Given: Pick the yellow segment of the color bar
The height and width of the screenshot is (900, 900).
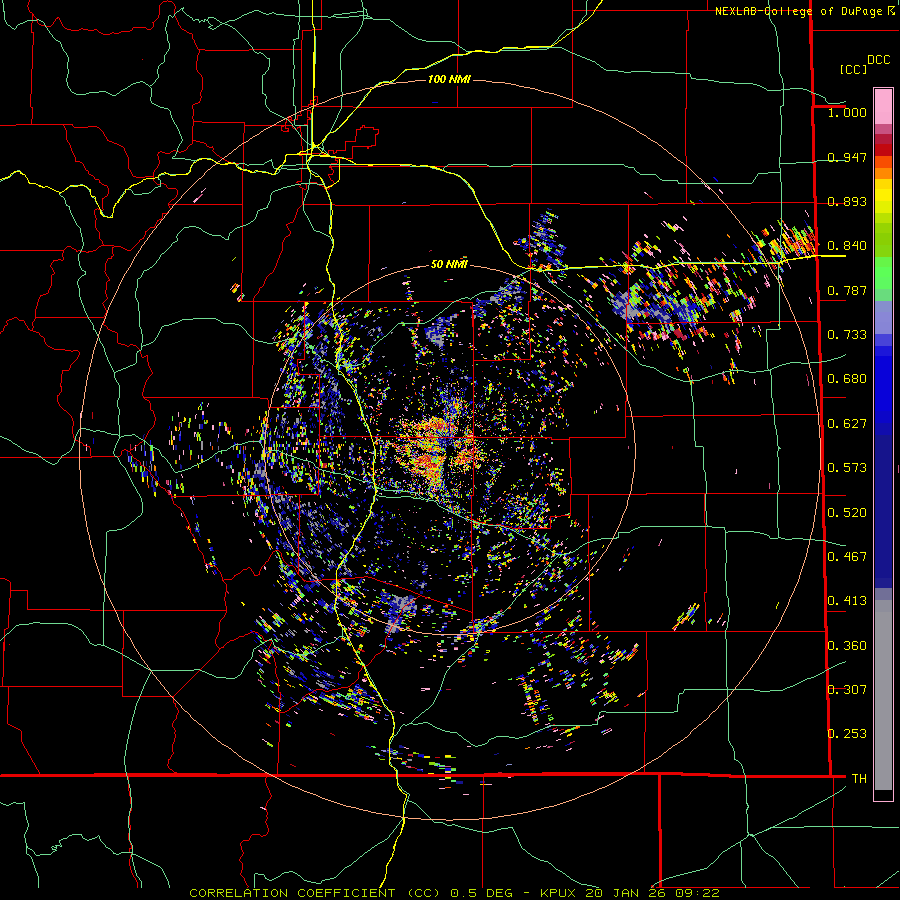Looking at the screenshot, I should [x=883, y=196].
